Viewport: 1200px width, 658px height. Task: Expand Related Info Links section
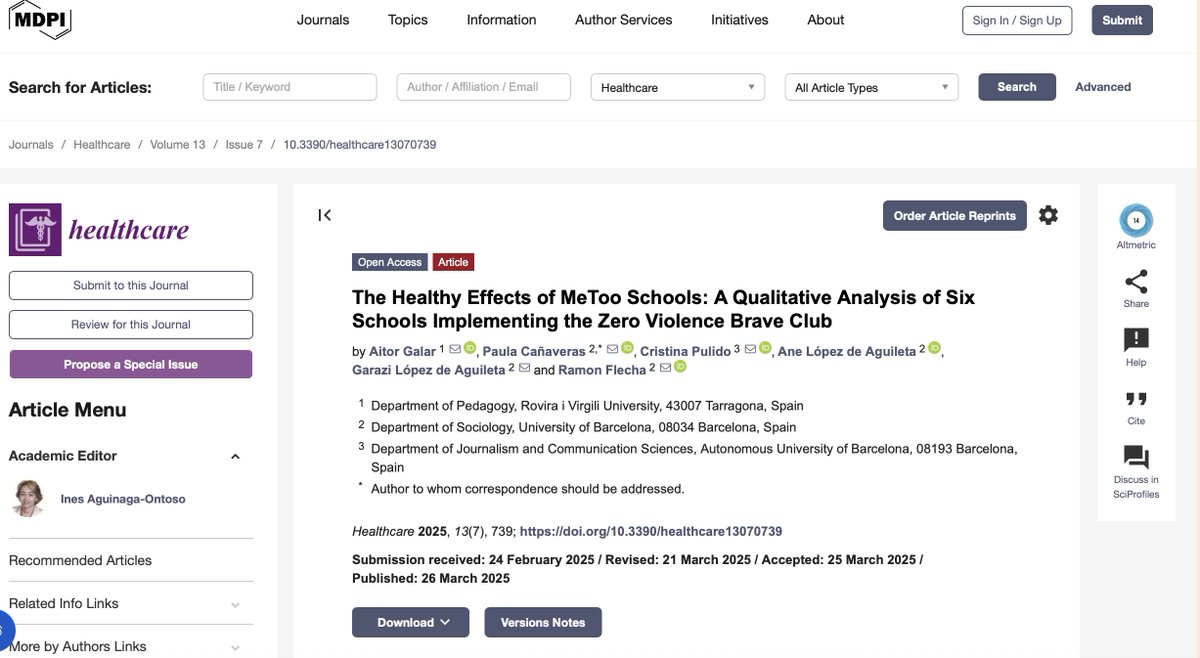coord(235,604)
